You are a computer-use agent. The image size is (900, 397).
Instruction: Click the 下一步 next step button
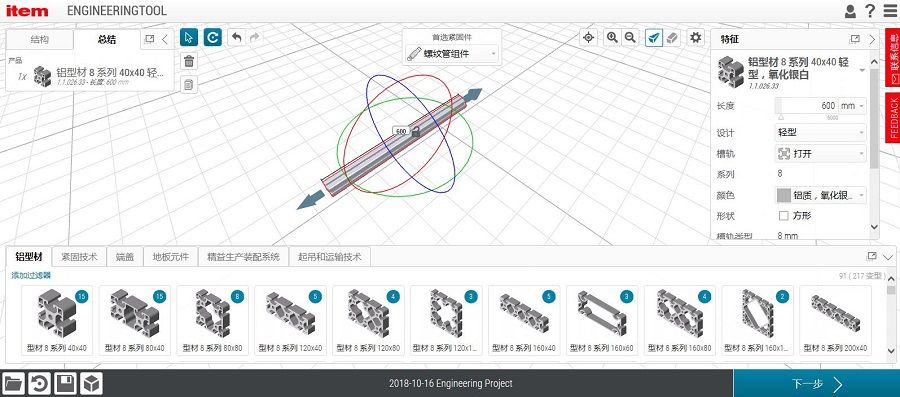pos(817,383)
